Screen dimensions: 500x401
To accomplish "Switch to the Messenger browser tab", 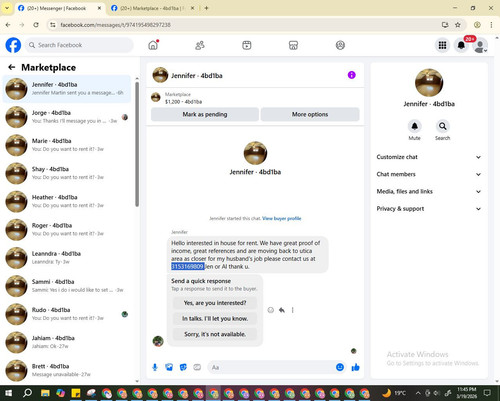I will coord(59,8).
